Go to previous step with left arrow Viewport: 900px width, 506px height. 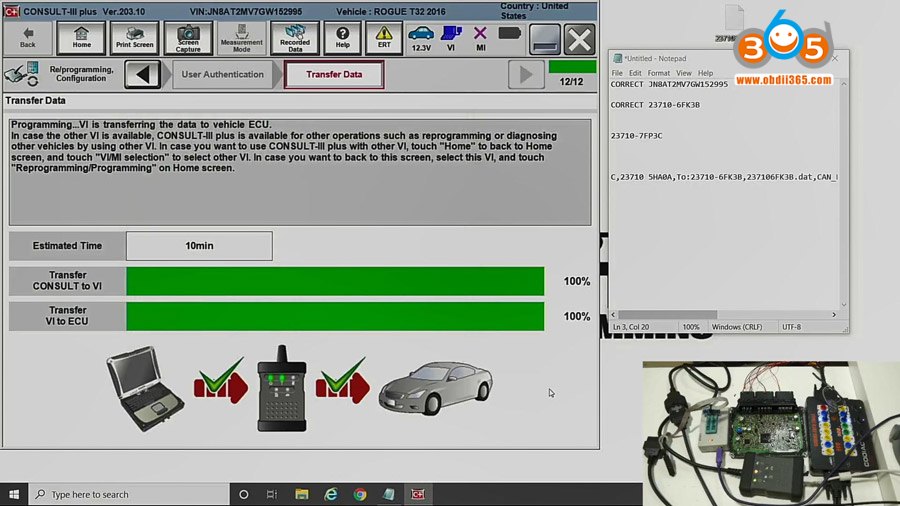(142, 75)
